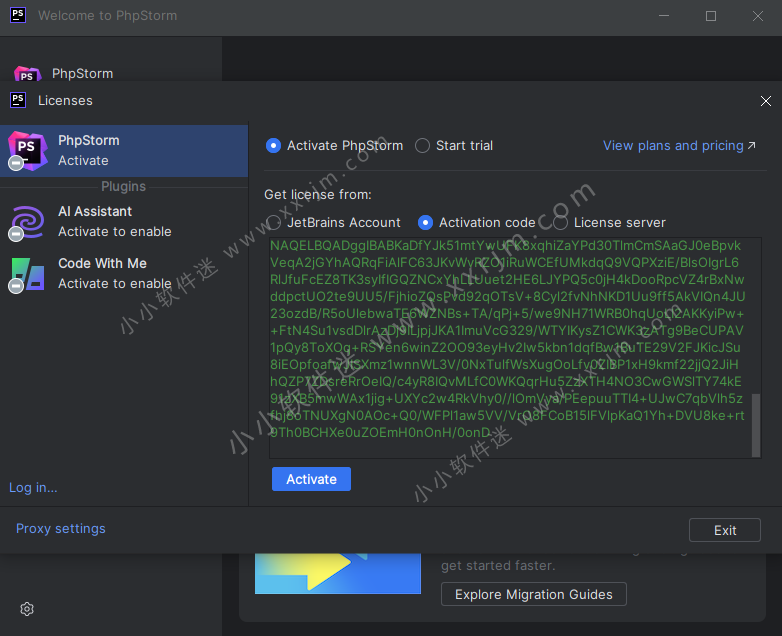Click Explore Migration Guides in Welcome window
Image resolution: width=782 pixels, height=636 pixels.
click(x=534, y=594)
